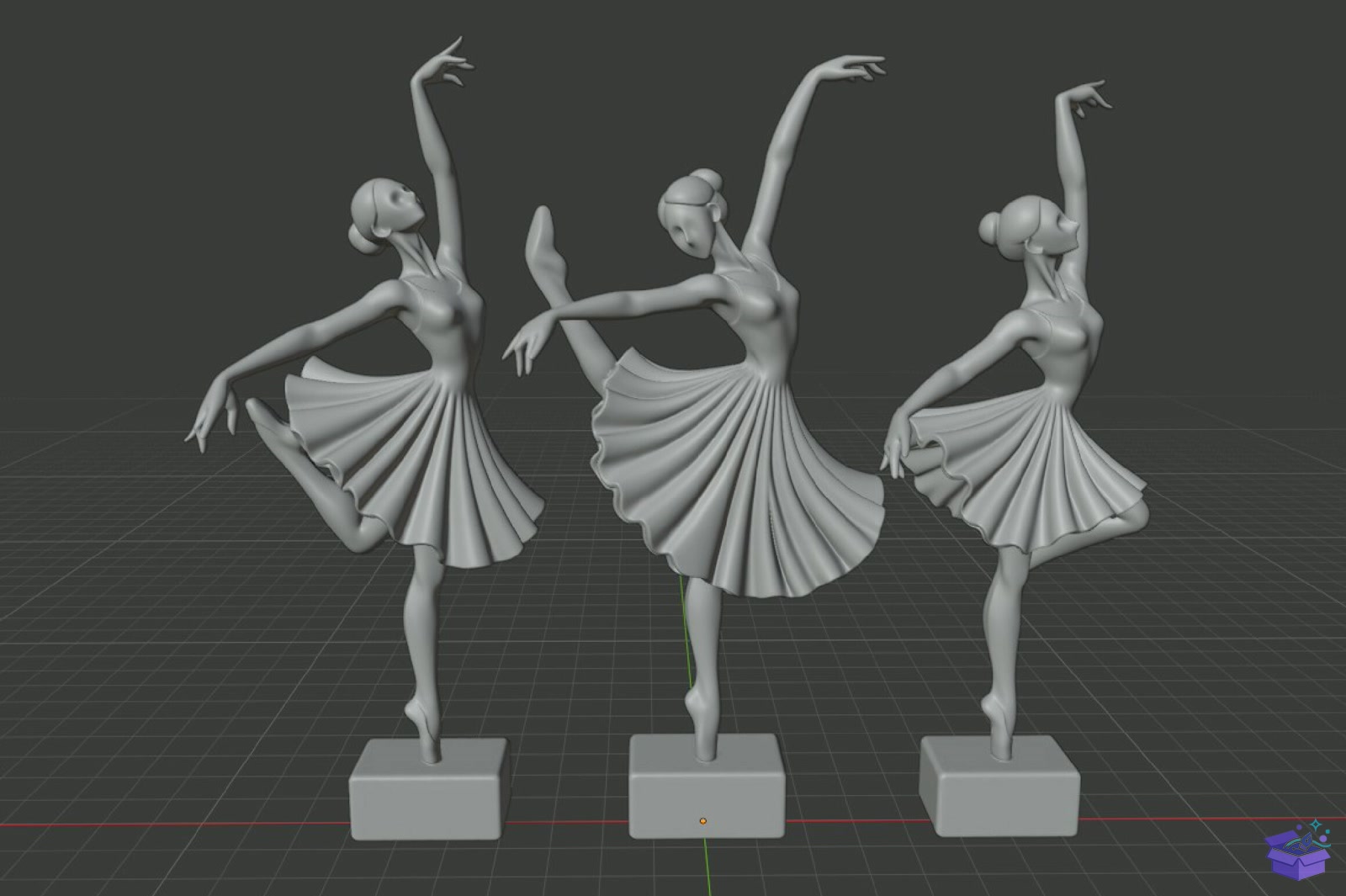Screen dimensions: 1346x896
Task: Click the right ballerina's rectangular pedestal base
Action: [x=999, y=787]
